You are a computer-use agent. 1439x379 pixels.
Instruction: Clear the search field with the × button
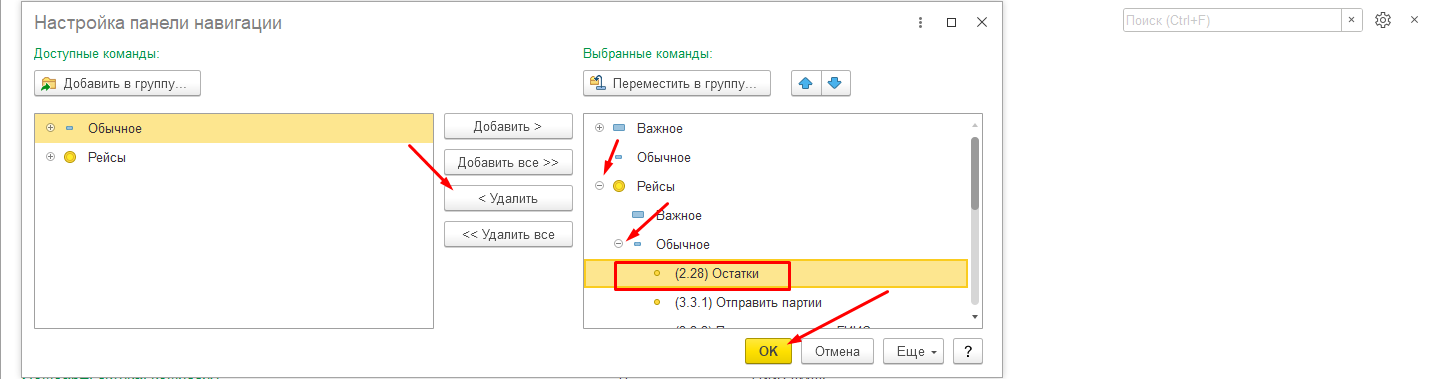tap(1352, 20)
